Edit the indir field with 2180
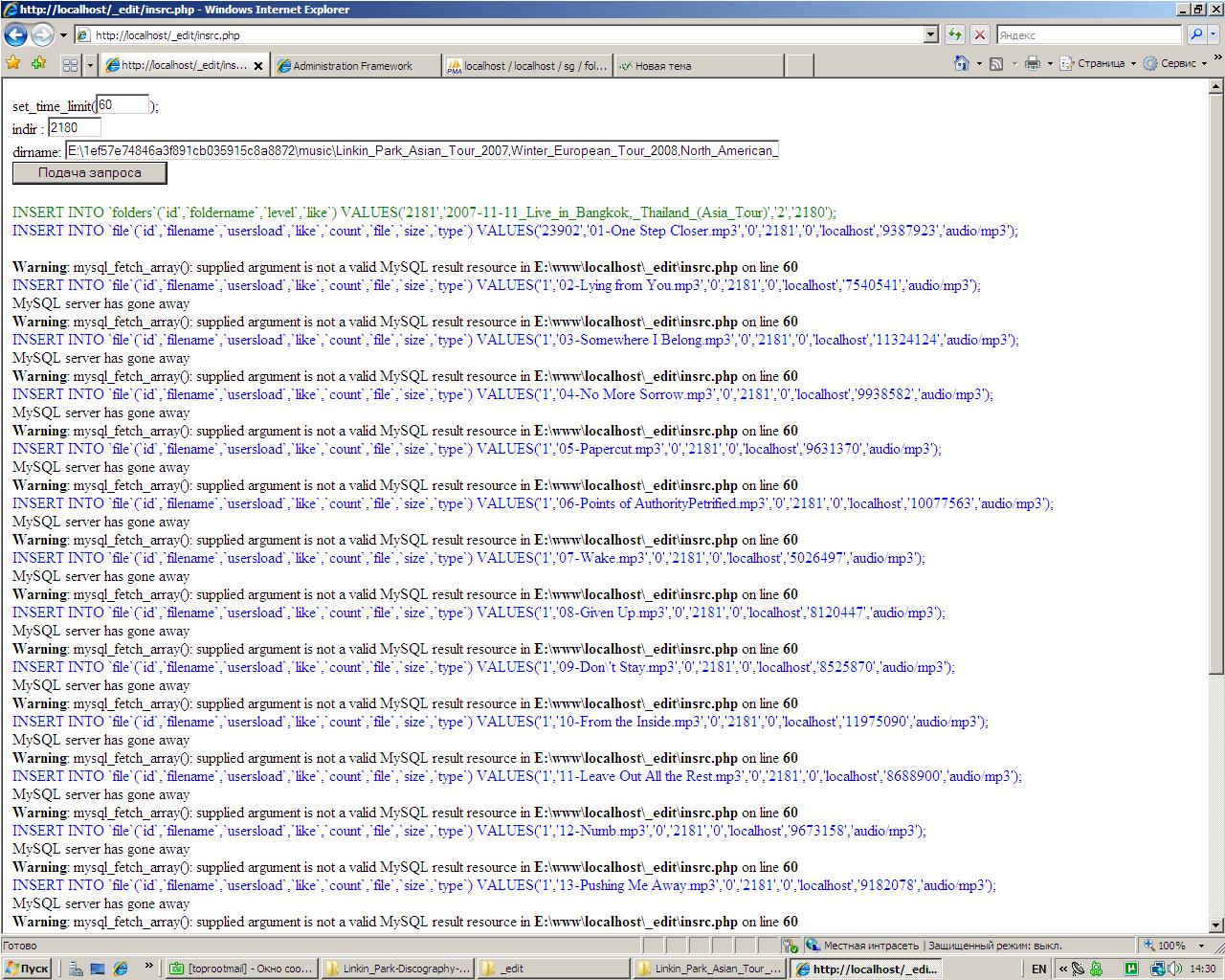 (75, 127)
